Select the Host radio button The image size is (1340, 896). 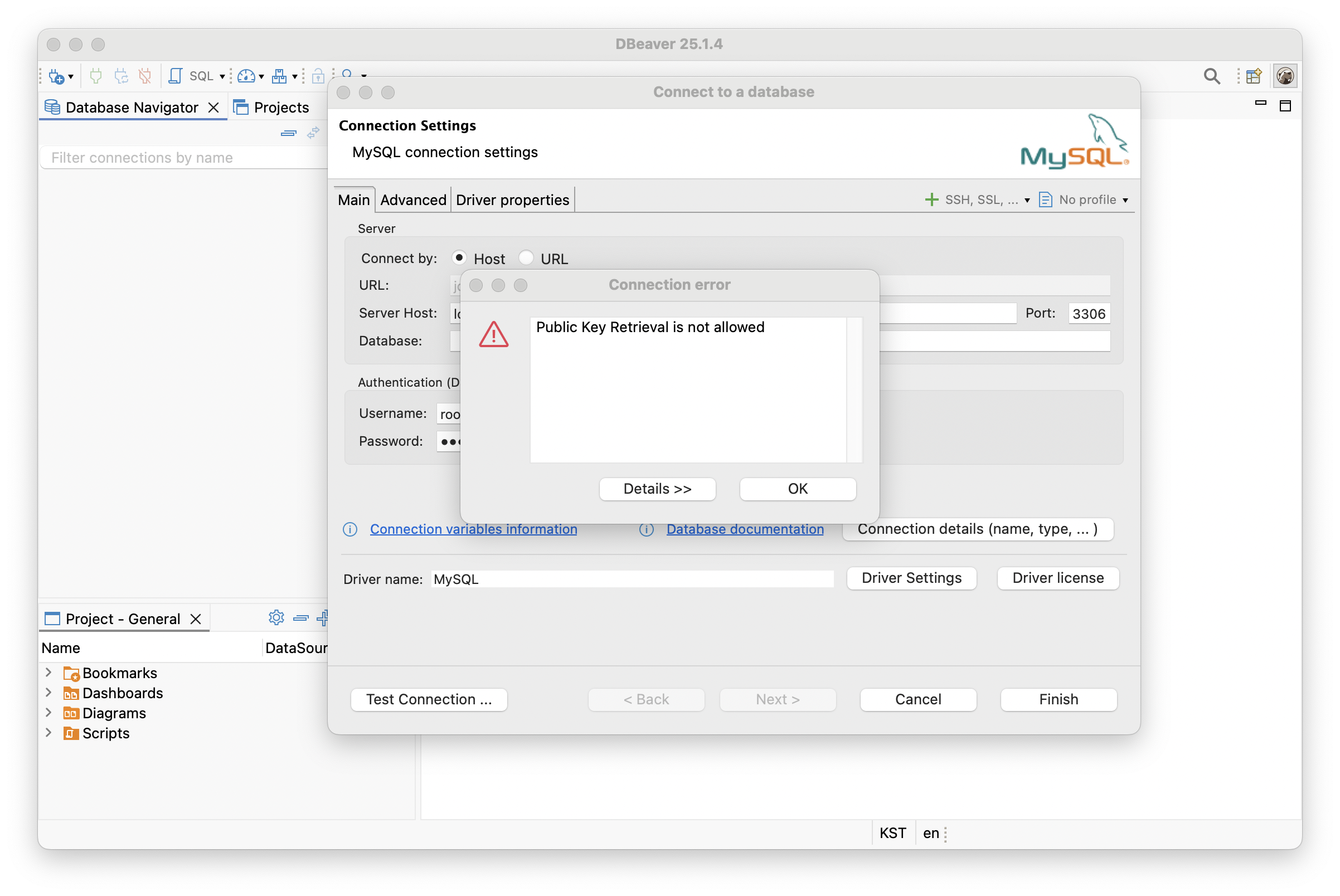pyautogui.click(x=459, y=258)
